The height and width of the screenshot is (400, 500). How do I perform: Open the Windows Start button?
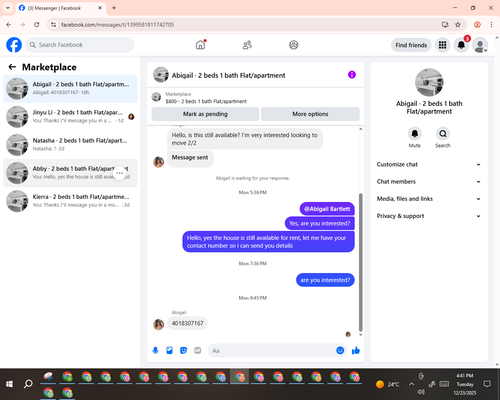(9, 384)
